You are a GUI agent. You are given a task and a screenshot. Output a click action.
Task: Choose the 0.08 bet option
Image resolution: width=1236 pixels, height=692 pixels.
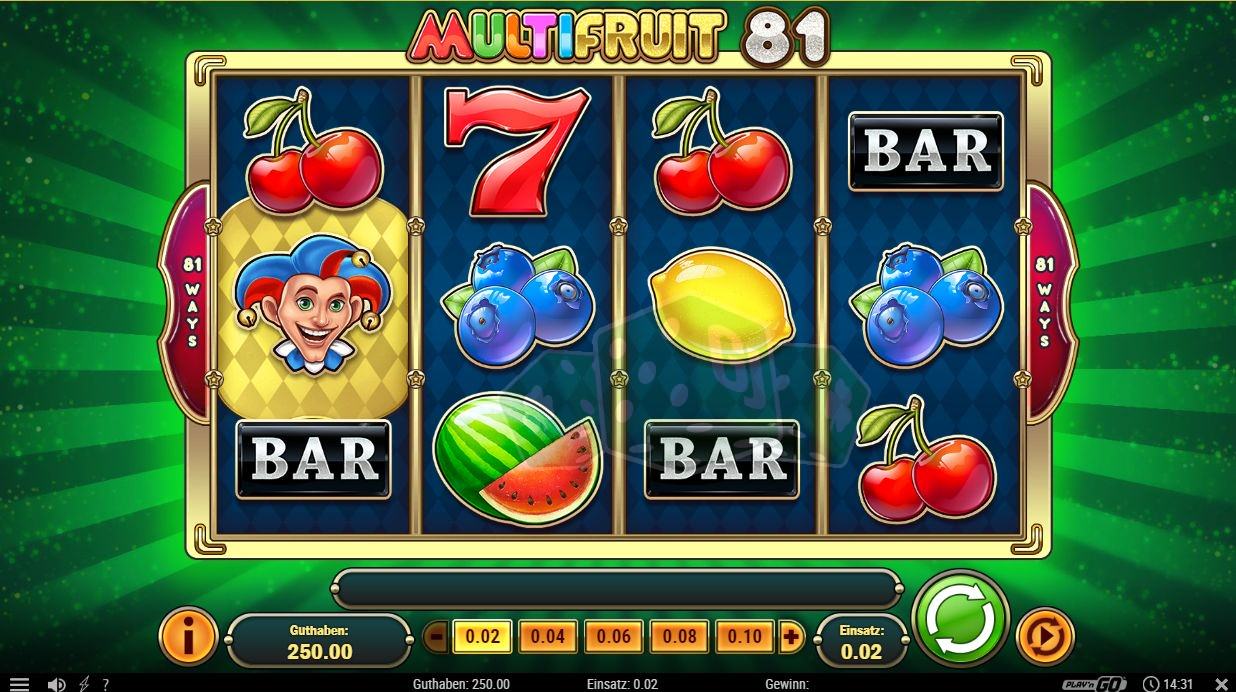tap(679, 636)
